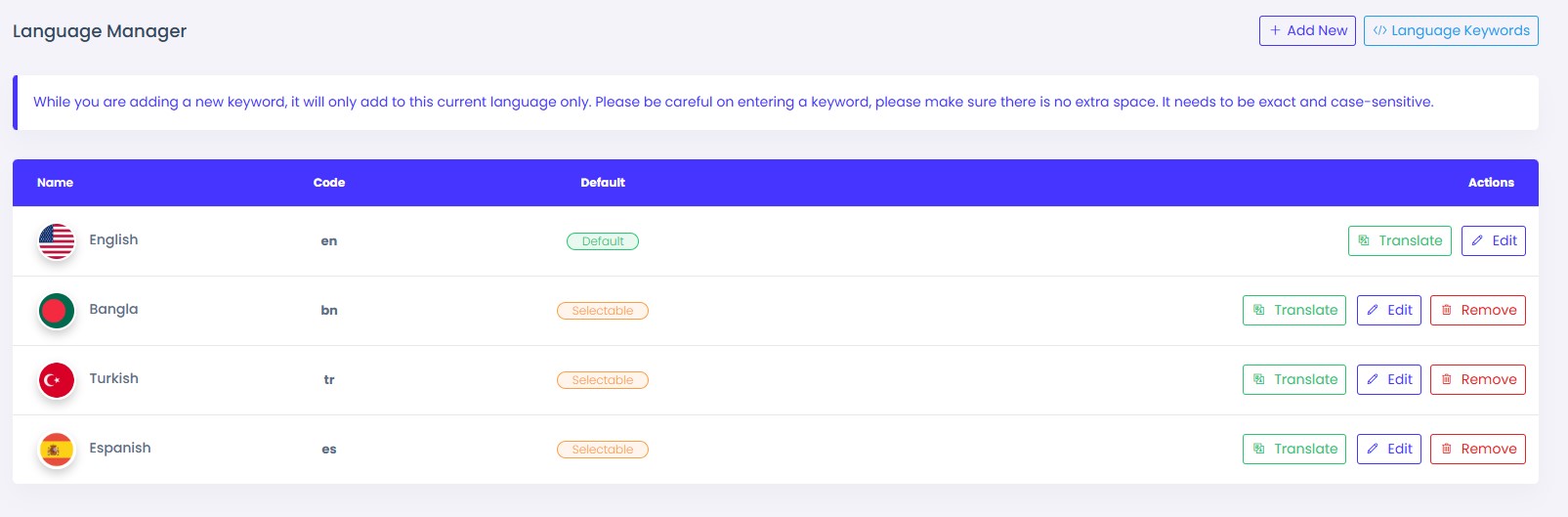Click the Turkish flag icon
Viewport: 1568px width, 517px height.
click(x=57, y=380)
